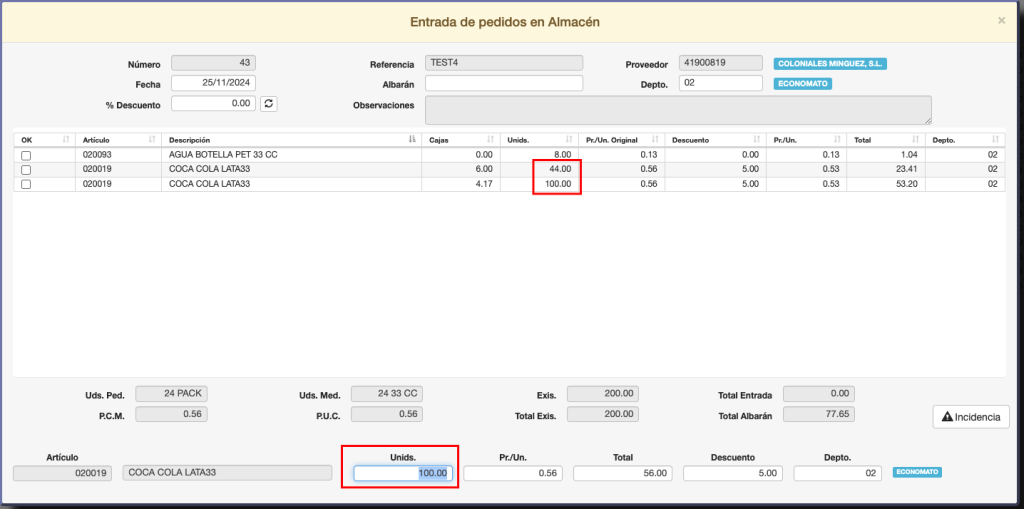1024x509 pixels.
Task: Click the refresh icon beside % Descuento
Action: tap(268, 103)
